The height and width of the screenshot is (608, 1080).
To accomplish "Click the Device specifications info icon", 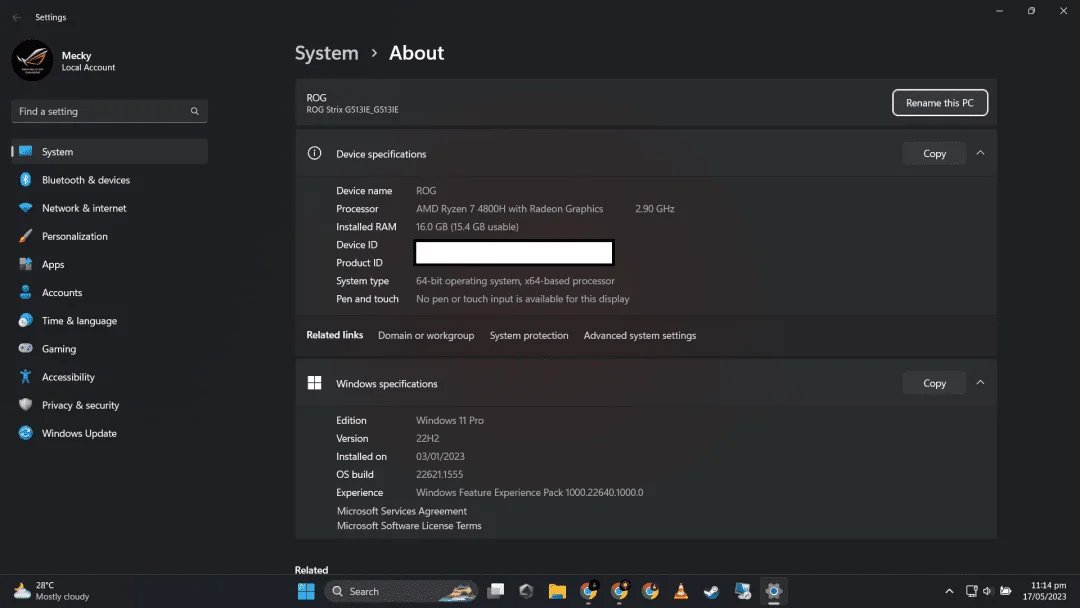I will point(314,154).
